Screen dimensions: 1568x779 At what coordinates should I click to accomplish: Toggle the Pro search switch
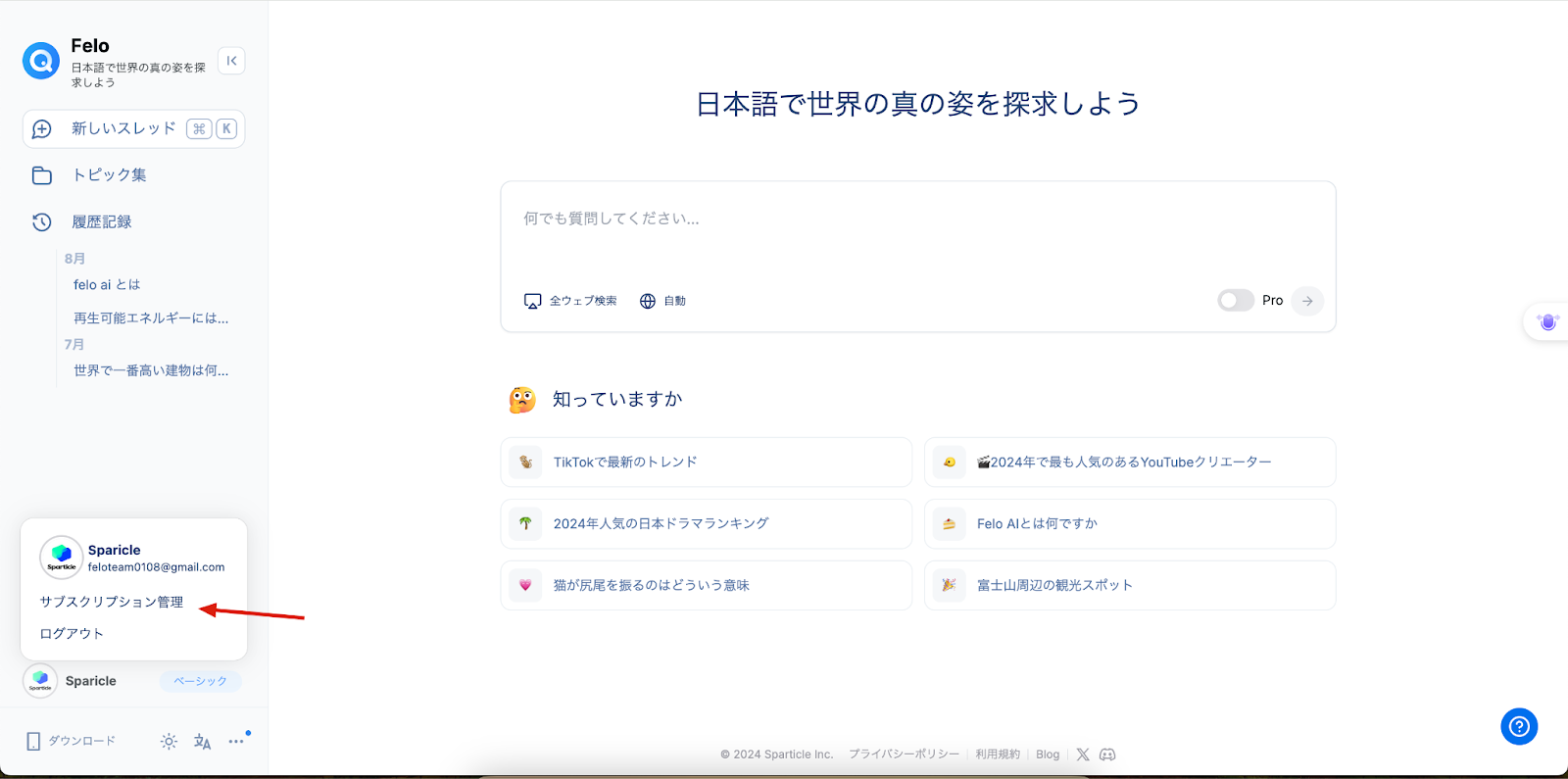pos(1236,301)
